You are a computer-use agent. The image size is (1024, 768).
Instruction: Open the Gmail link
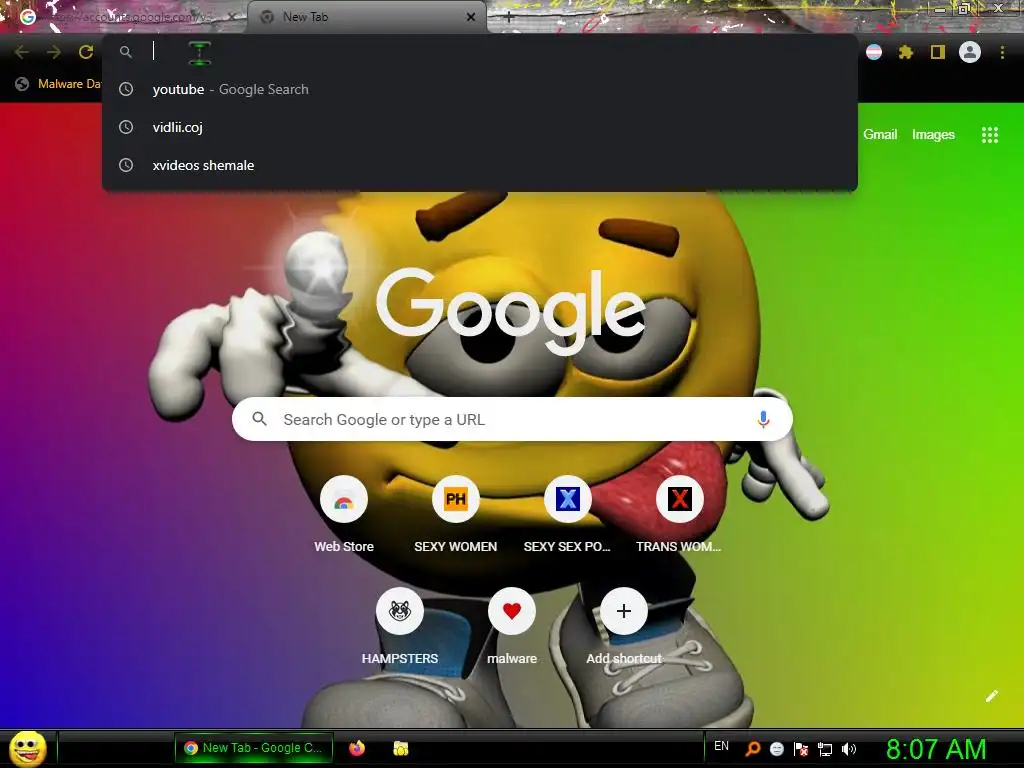tap(880, 135)
